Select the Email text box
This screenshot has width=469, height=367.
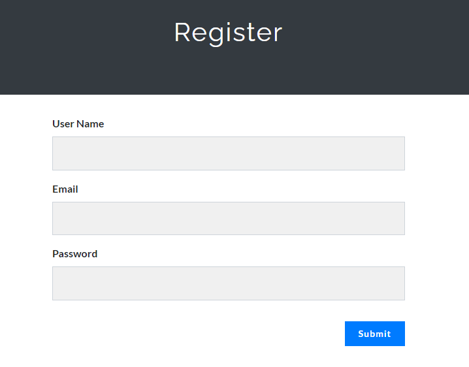point(228,218)
